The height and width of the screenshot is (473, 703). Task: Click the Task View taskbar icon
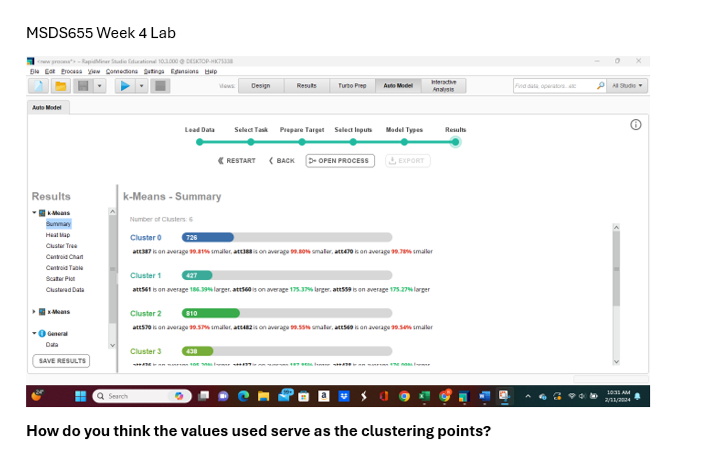pyautogui.click(x=204, y=396)
